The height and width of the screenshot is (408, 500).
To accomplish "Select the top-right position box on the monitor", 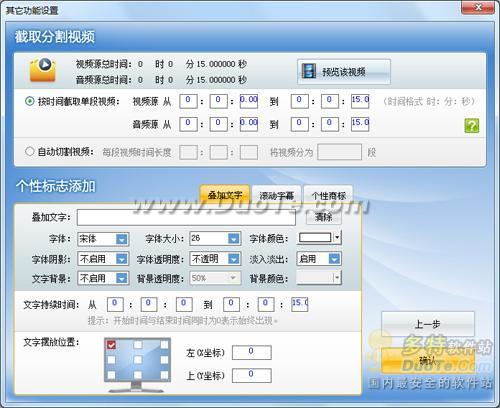I will coord(164,345).
